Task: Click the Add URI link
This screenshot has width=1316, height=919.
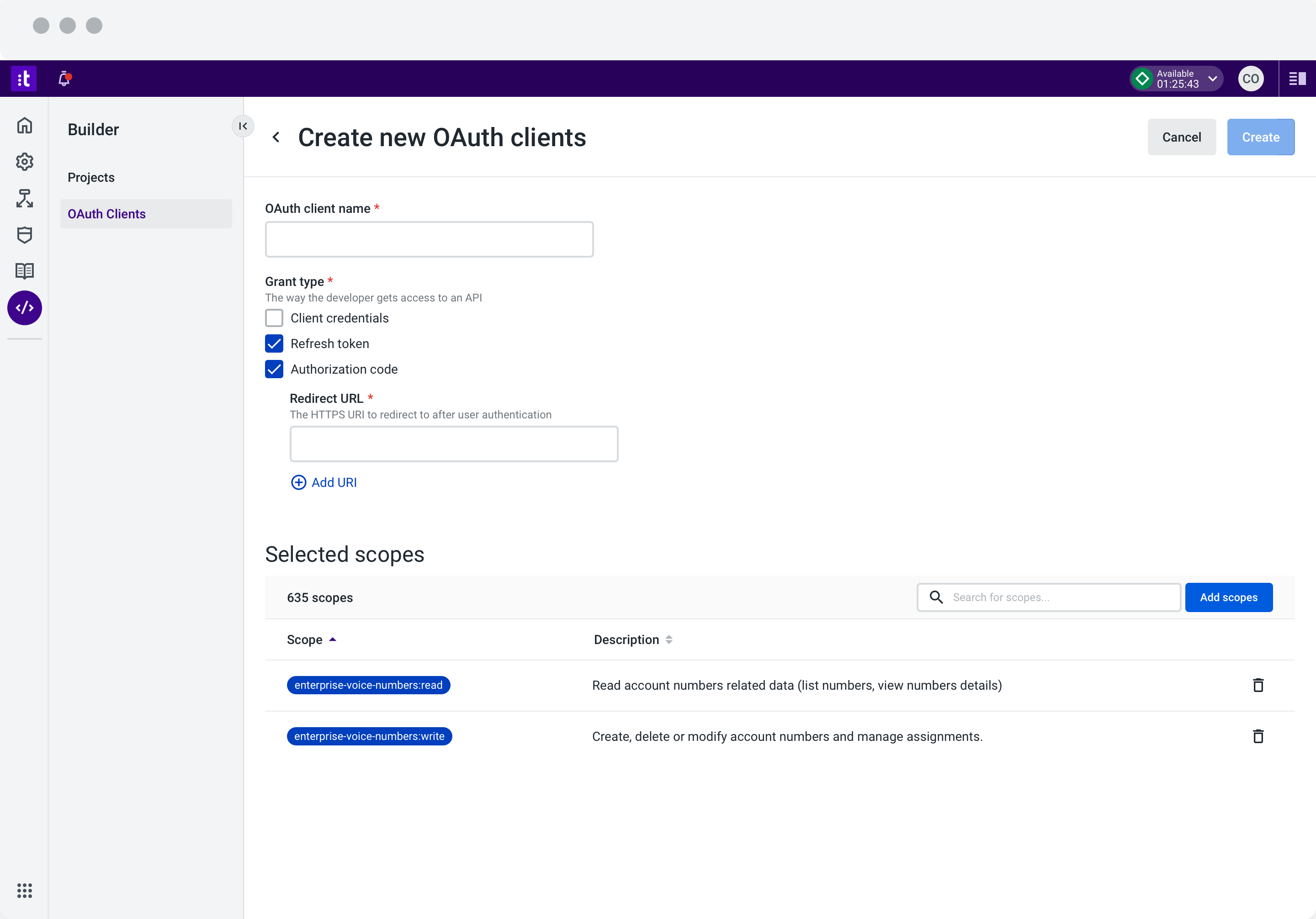Action: (x=324, y=482)
